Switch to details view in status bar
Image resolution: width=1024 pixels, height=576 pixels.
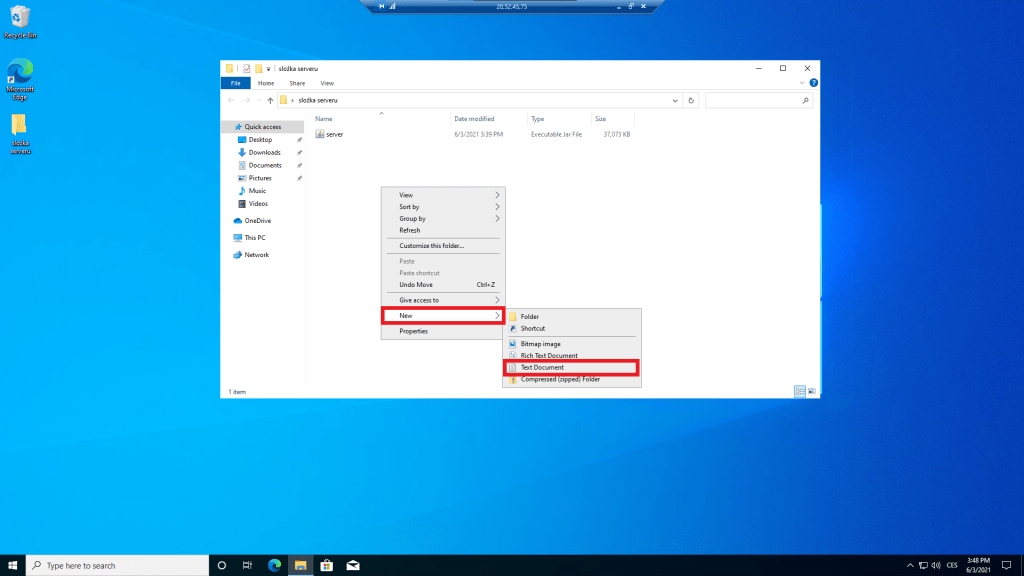[x=800, y=391]
